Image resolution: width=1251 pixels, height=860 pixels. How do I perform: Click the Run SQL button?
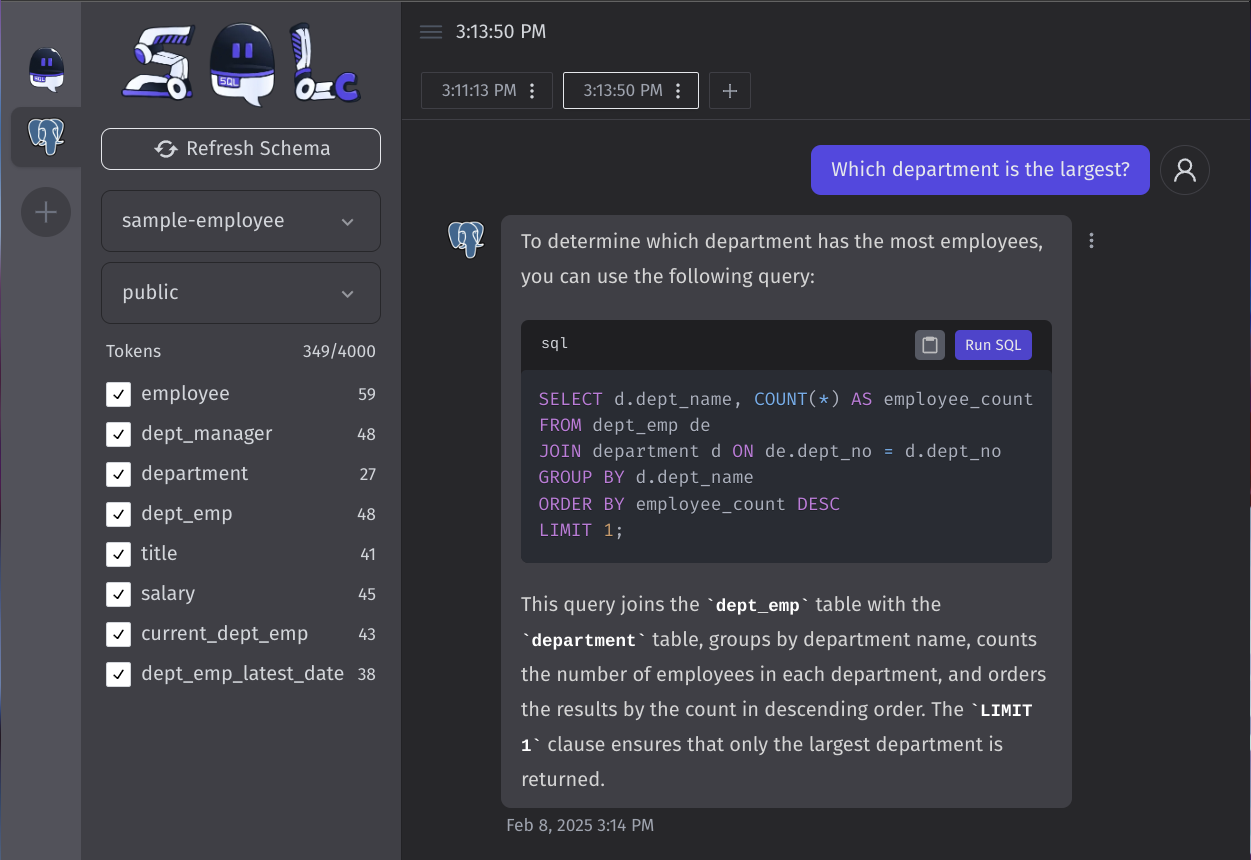click(992, 344)
